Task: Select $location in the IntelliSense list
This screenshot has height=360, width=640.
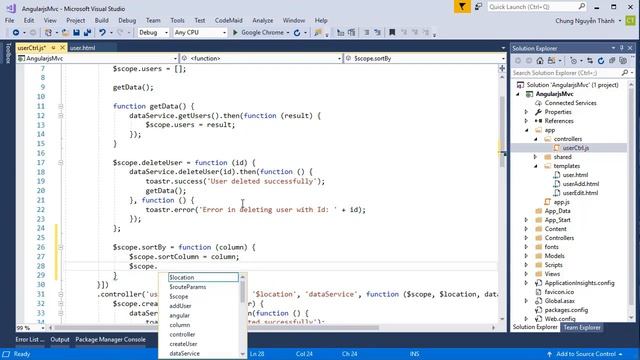Action: [203, 278]
